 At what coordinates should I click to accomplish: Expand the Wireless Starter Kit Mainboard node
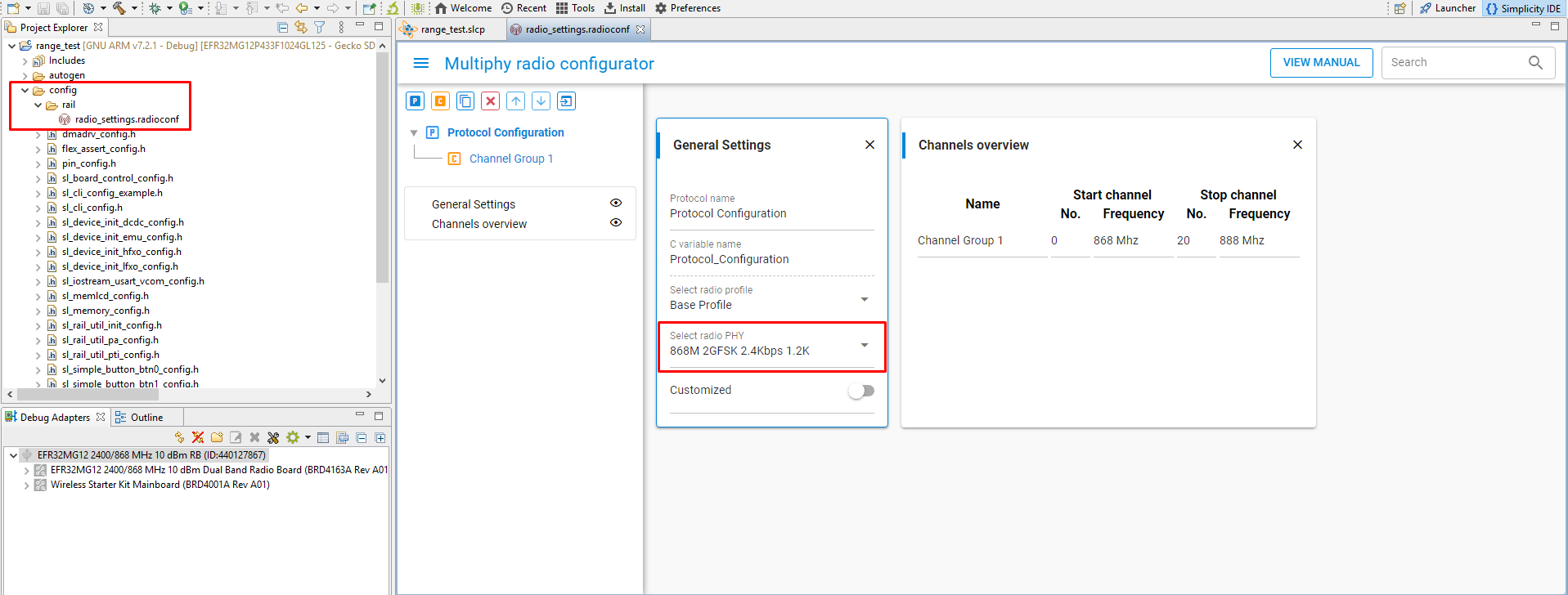click(26, 485)
